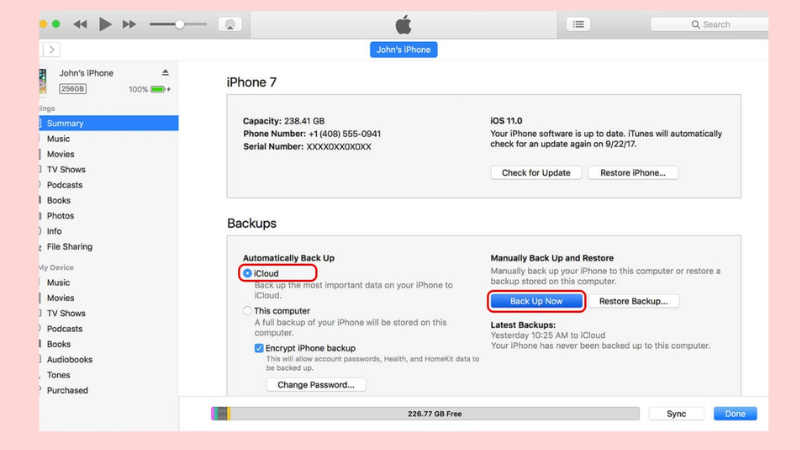
Task: Navigate forward with the chevron arrow
Action: (52, 49)
